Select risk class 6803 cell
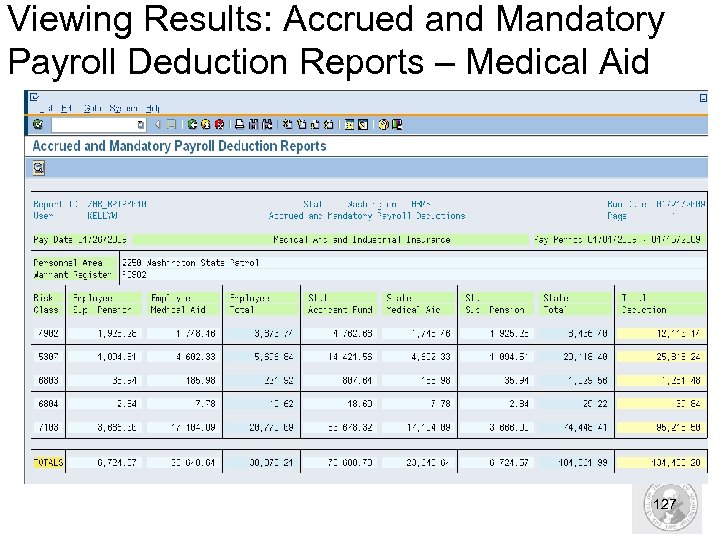 (x=48, y=380)
